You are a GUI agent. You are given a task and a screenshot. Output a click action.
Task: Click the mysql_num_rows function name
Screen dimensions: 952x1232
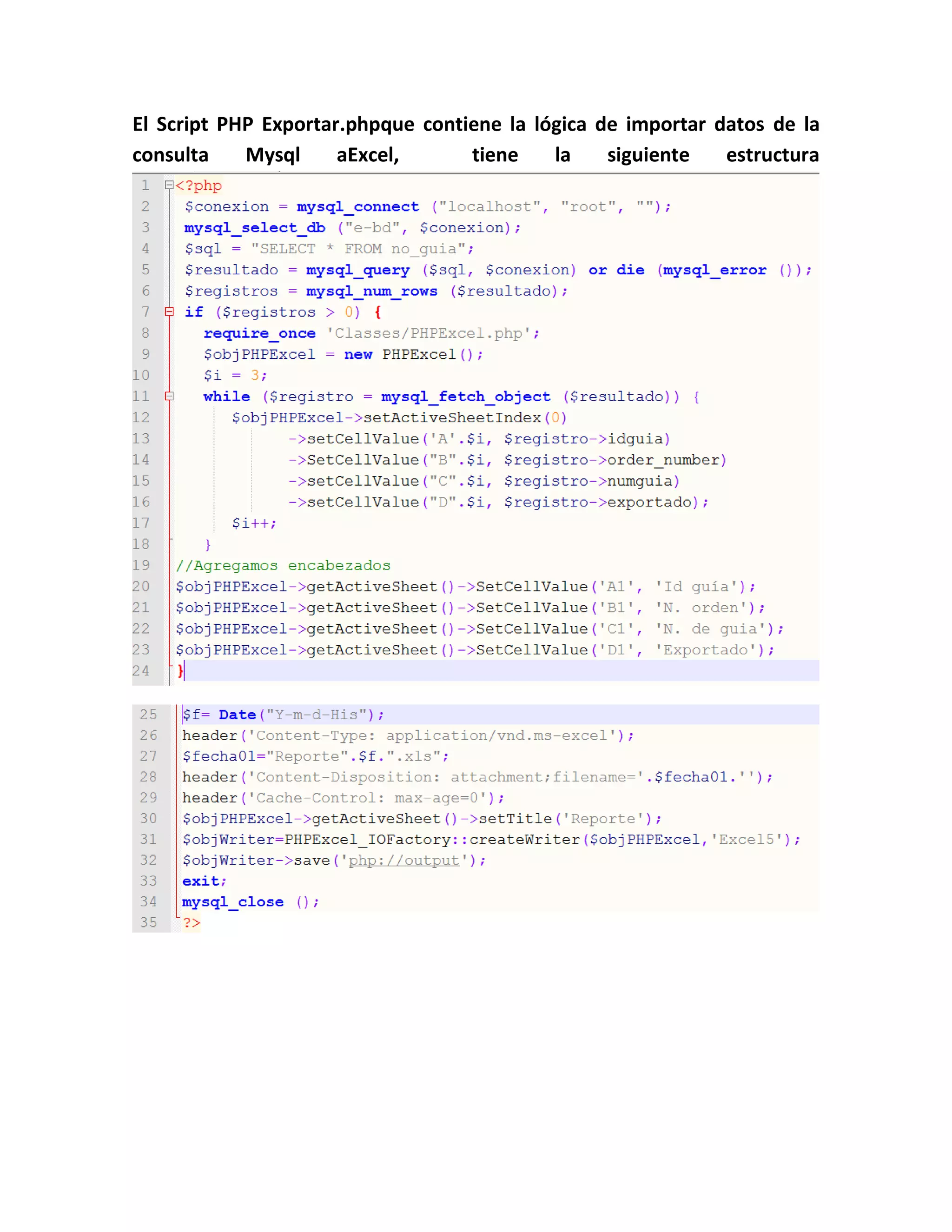tap(372, 291)
